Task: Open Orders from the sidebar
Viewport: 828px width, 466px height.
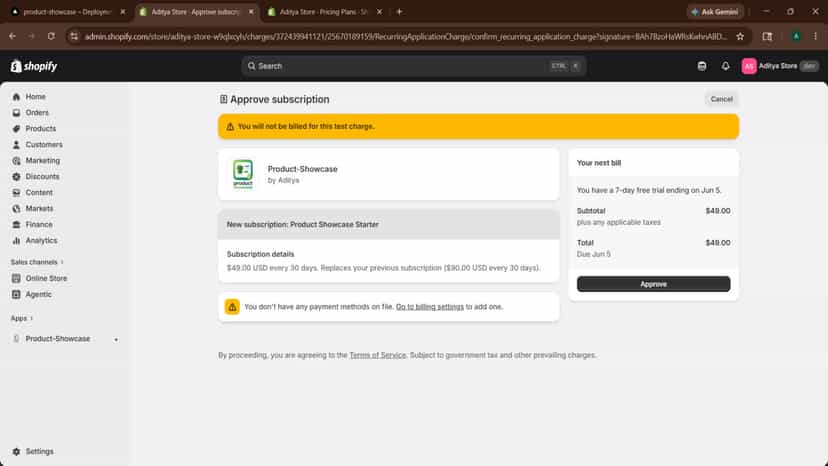Action: coord(36,113)
